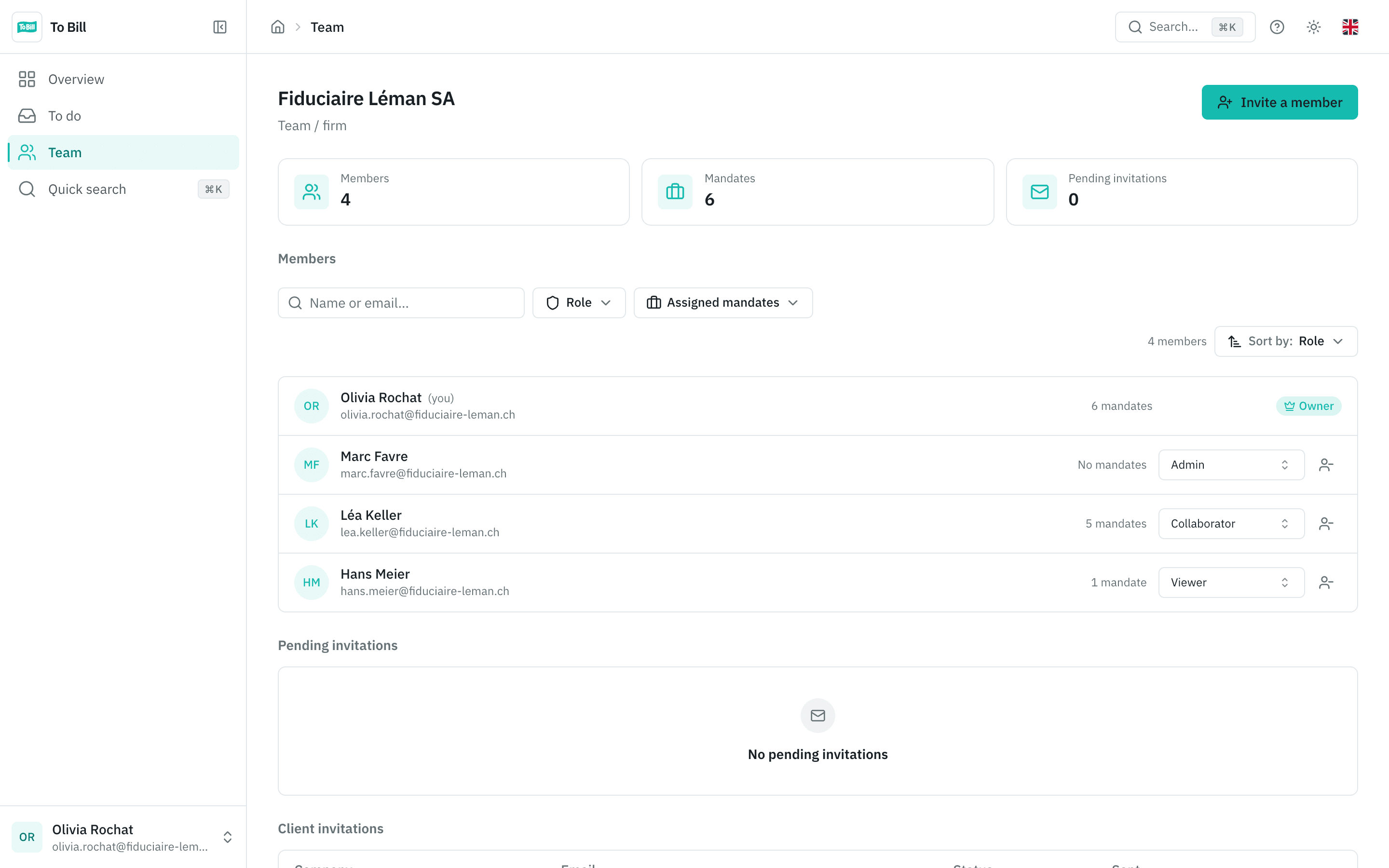Click the MF avatar for Marc Favre
Screen dimensions: 1389x868
tap(312, 465)
